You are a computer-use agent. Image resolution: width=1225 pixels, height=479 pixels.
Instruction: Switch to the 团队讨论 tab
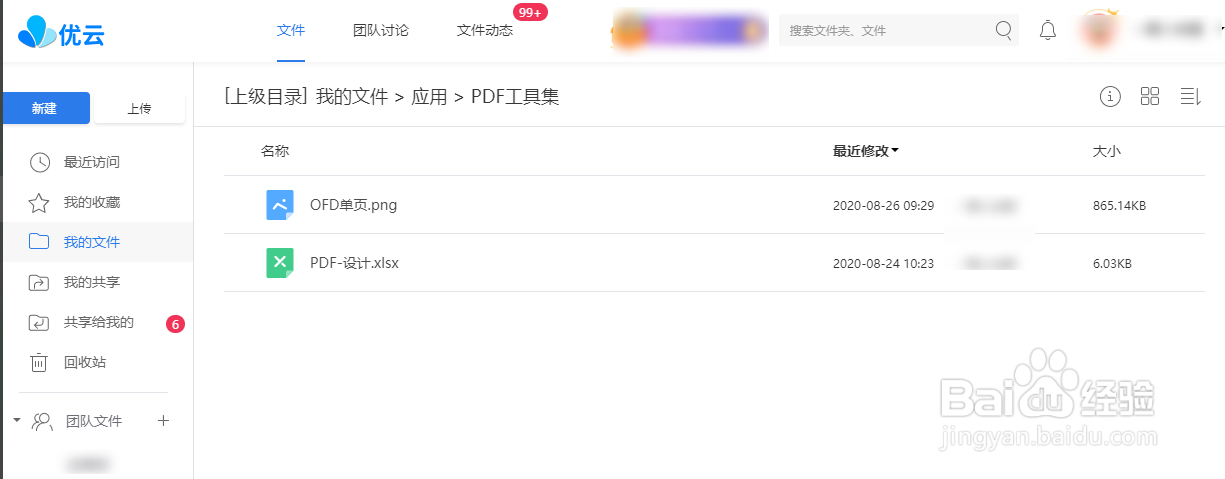tap(381, 30)
